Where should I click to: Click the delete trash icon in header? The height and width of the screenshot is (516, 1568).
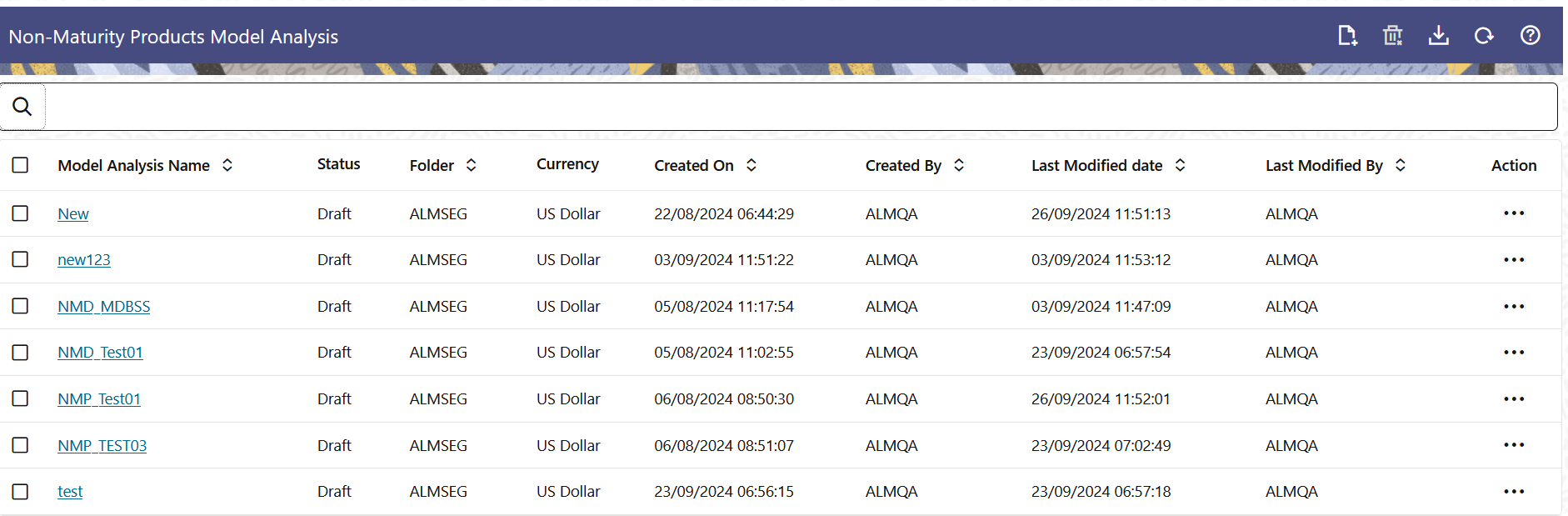click(1393, 36)
